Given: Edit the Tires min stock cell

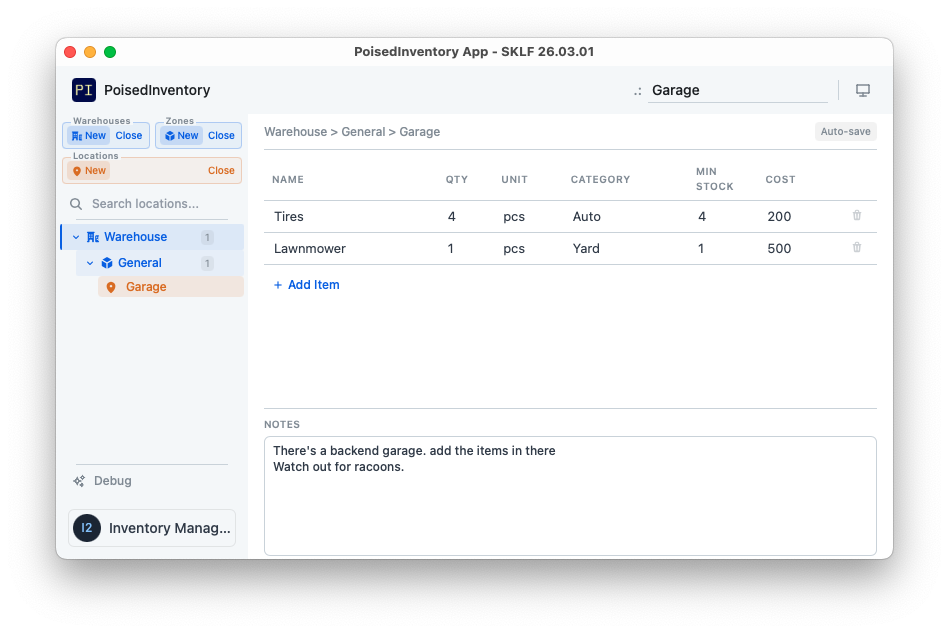Looking at the screenshot, I should (x=702, y=217).
